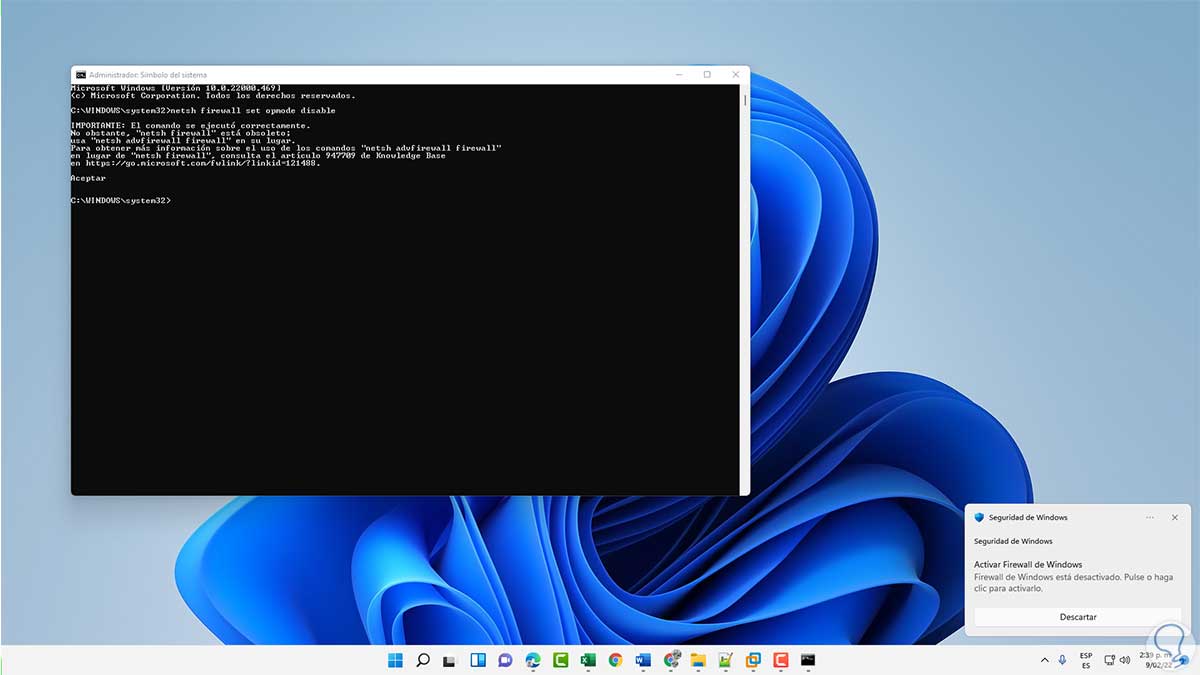1200x675 pixels.
Task: Open the red Camtasia recorder icon
Action: click(x=781, y=660)
